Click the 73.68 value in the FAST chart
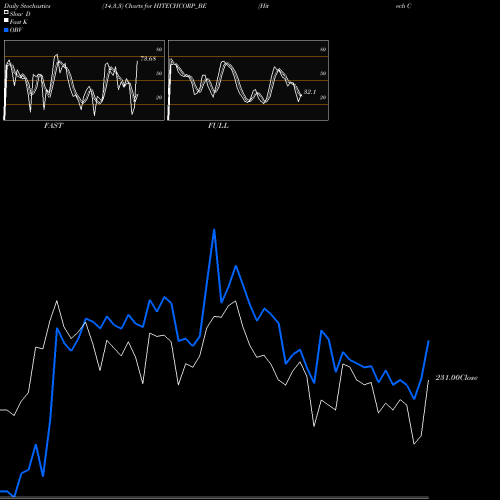 click(x=148, y=59)
